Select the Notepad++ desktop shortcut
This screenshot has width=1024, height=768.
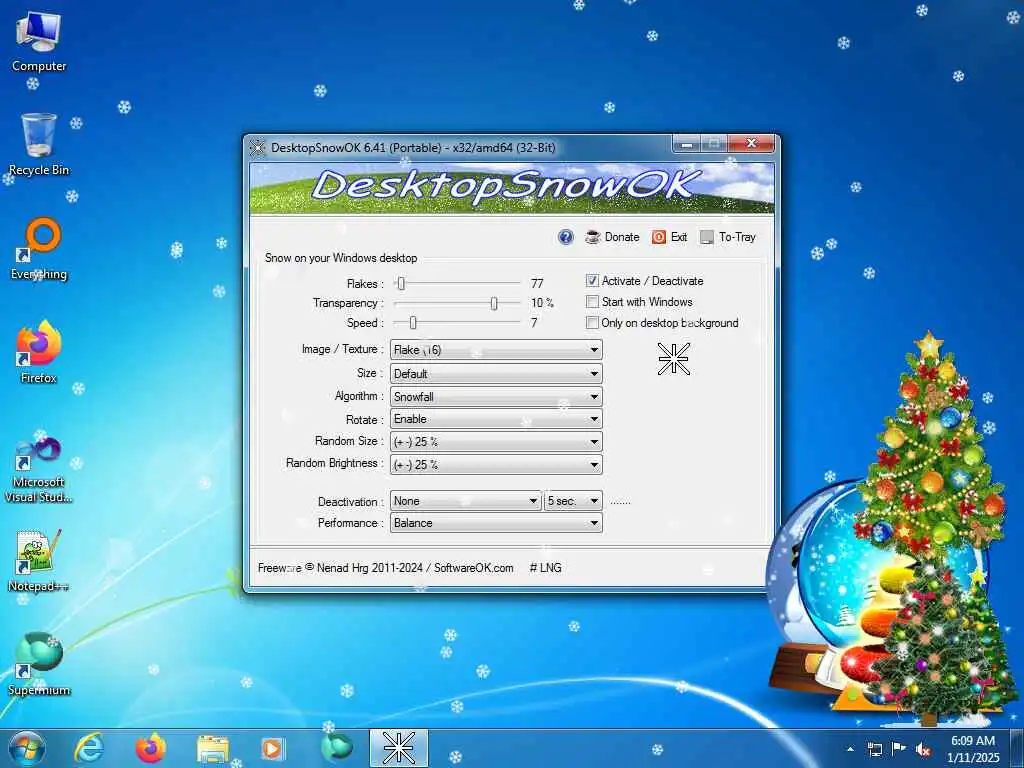39,560
